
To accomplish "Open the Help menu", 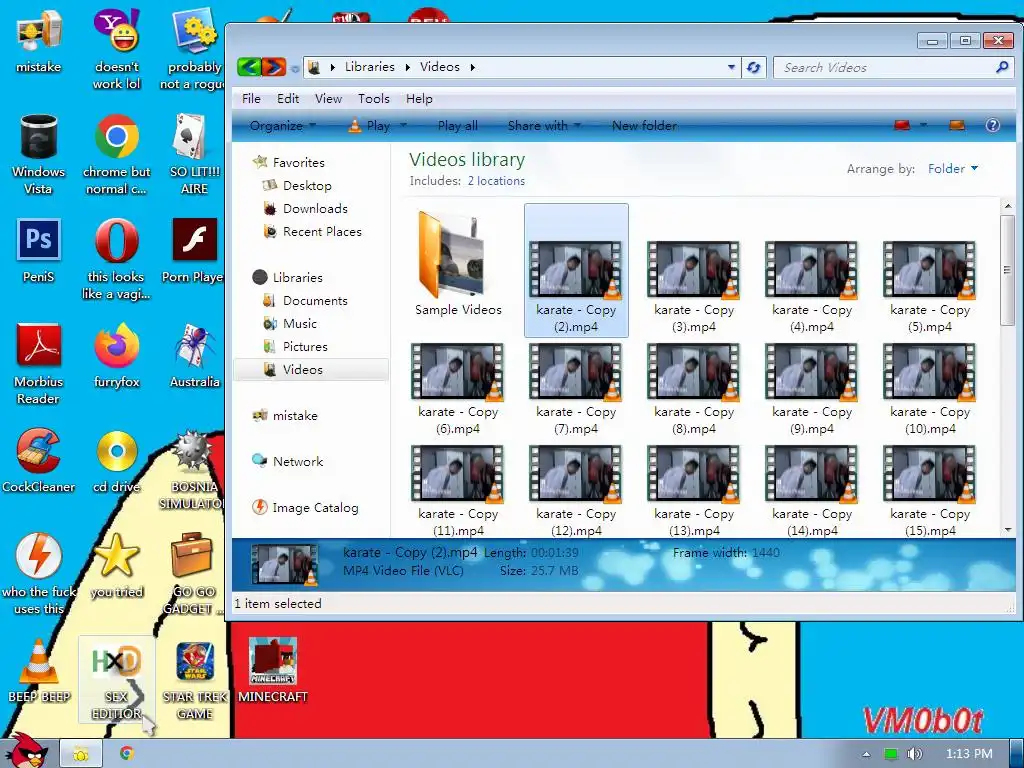I will pos(419,99).
